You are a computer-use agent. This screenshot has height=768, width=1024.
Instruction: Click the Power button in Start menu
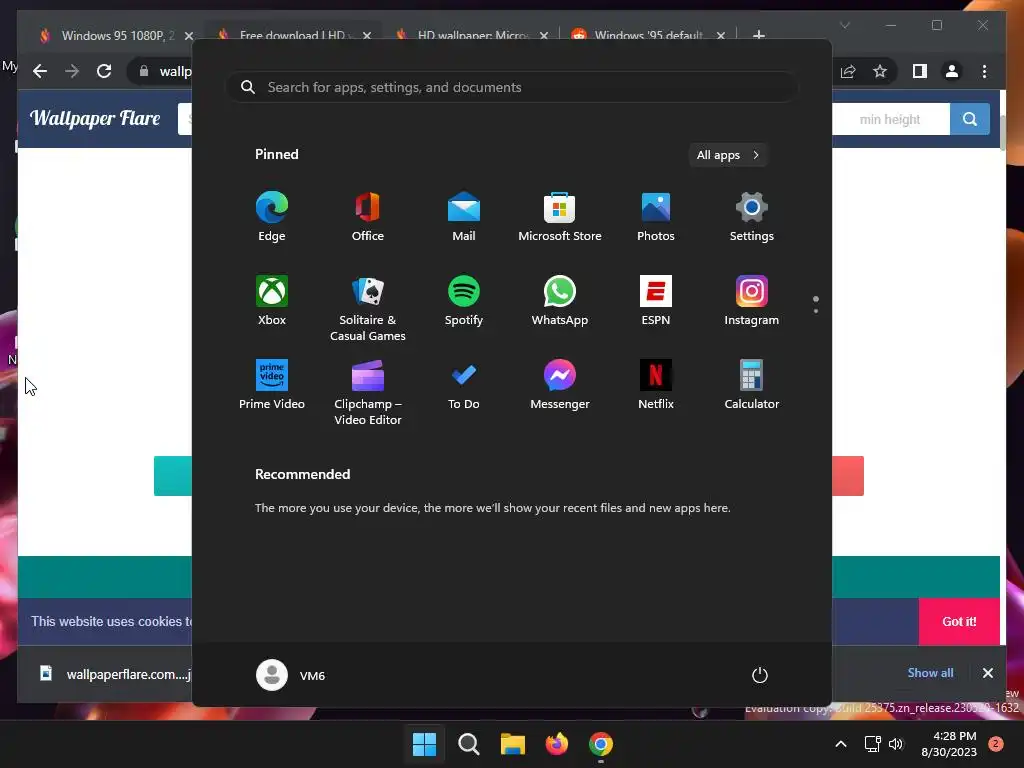760,675
